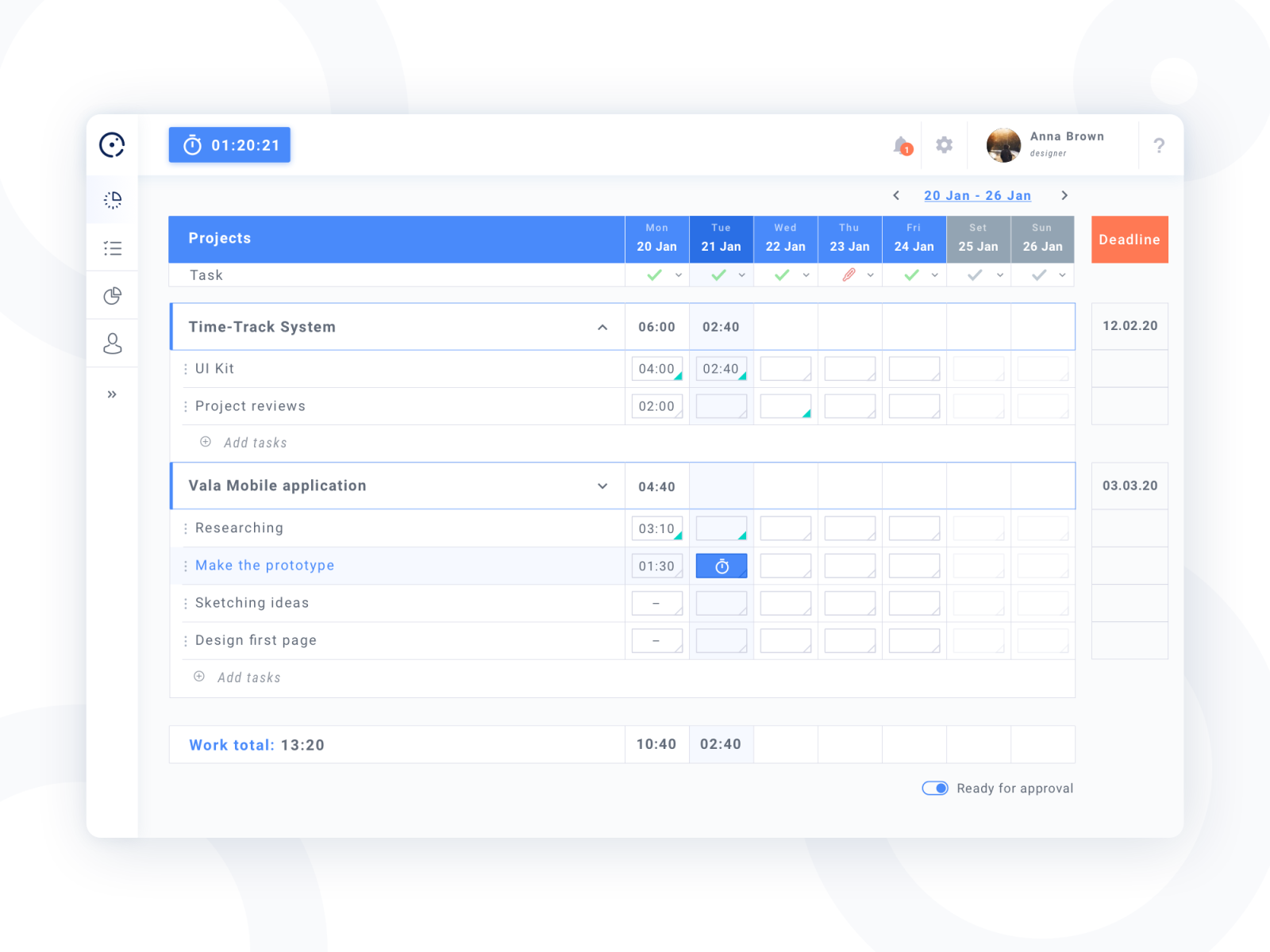1270x952 pixels.
Task: Click Add tasks under Time-Track System
Action: (254, 442)
